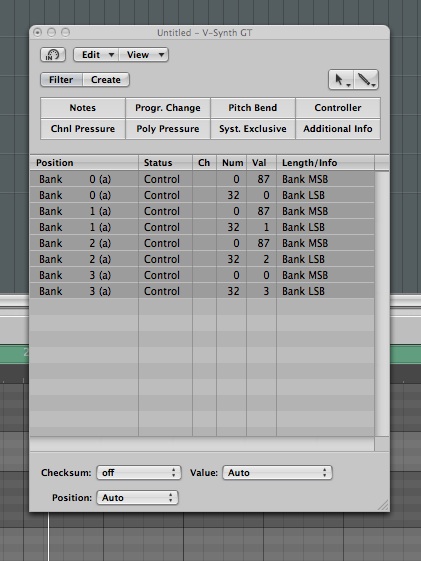The width and height of the screenshot is (421, 561).
Task: Open the Edit menu
Action: pyautogui.click(x=96, y=55)
